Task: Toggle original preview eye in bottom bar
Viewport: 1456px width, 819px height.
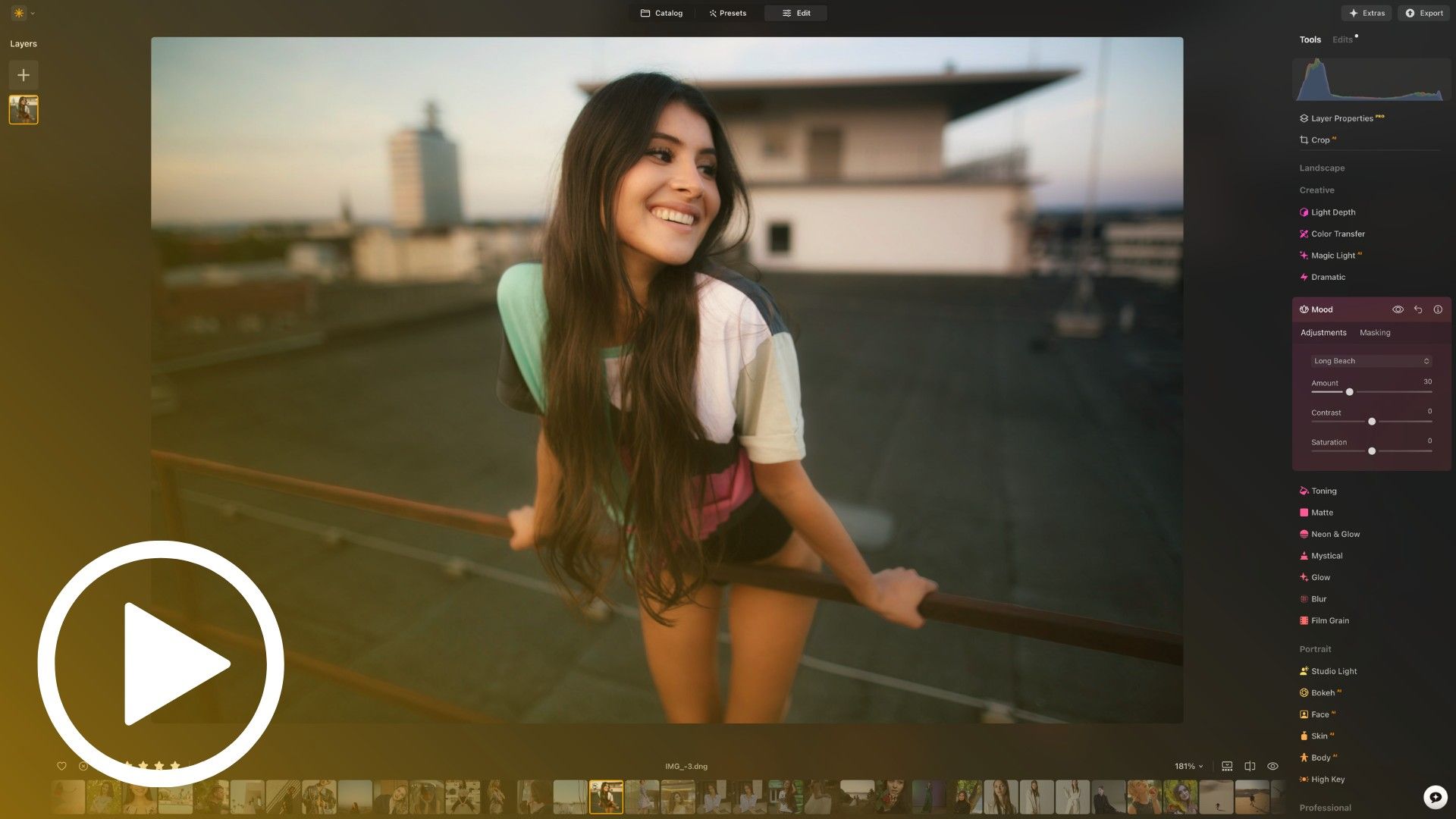Action: [1272, 766]
